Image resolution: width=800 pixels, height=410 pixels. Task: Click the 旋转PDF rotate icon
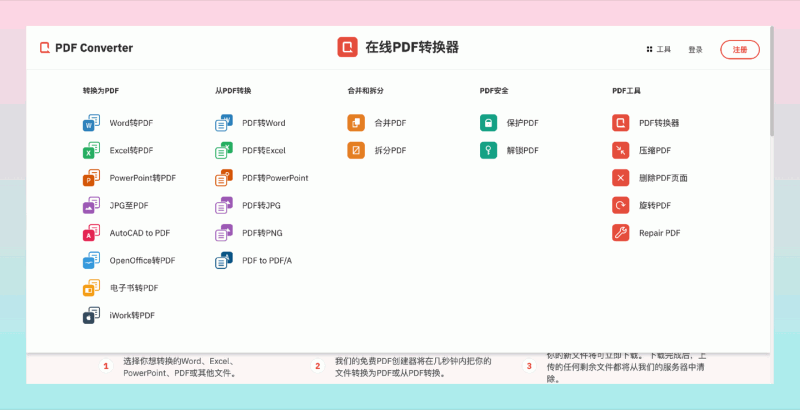click(x=621, y=206)
